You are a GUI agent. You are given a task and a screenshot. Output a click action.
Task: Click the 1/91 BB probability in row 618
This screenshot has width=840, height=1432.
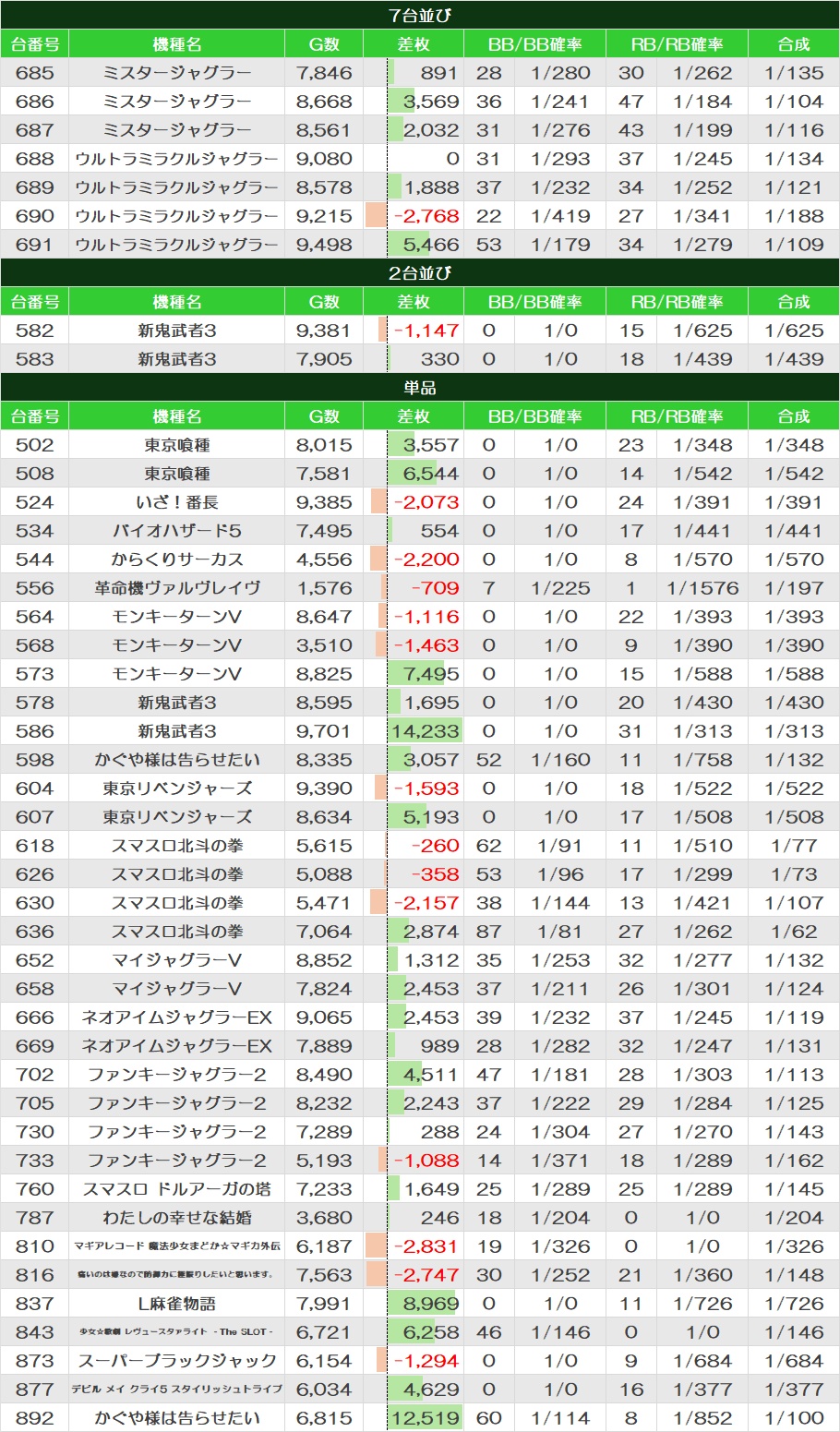(x=560, y=846)
